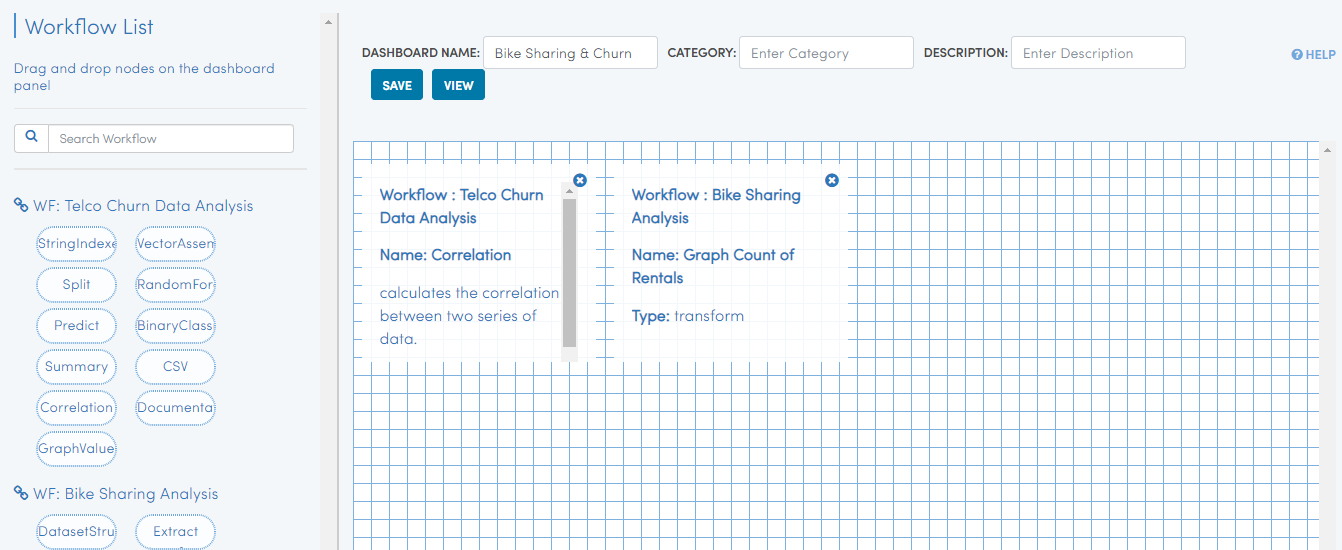Click the Correlation card description scrollbar

570,272
